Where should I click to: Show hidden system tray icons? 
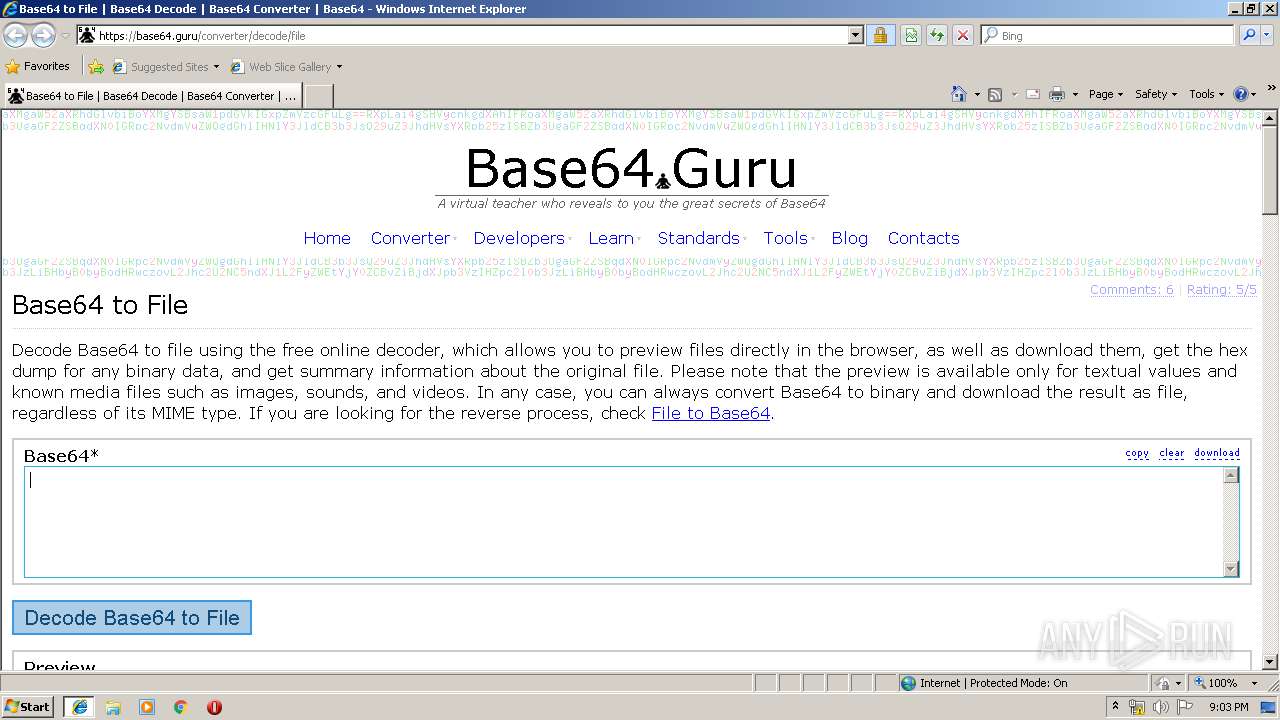point(1115,707)
